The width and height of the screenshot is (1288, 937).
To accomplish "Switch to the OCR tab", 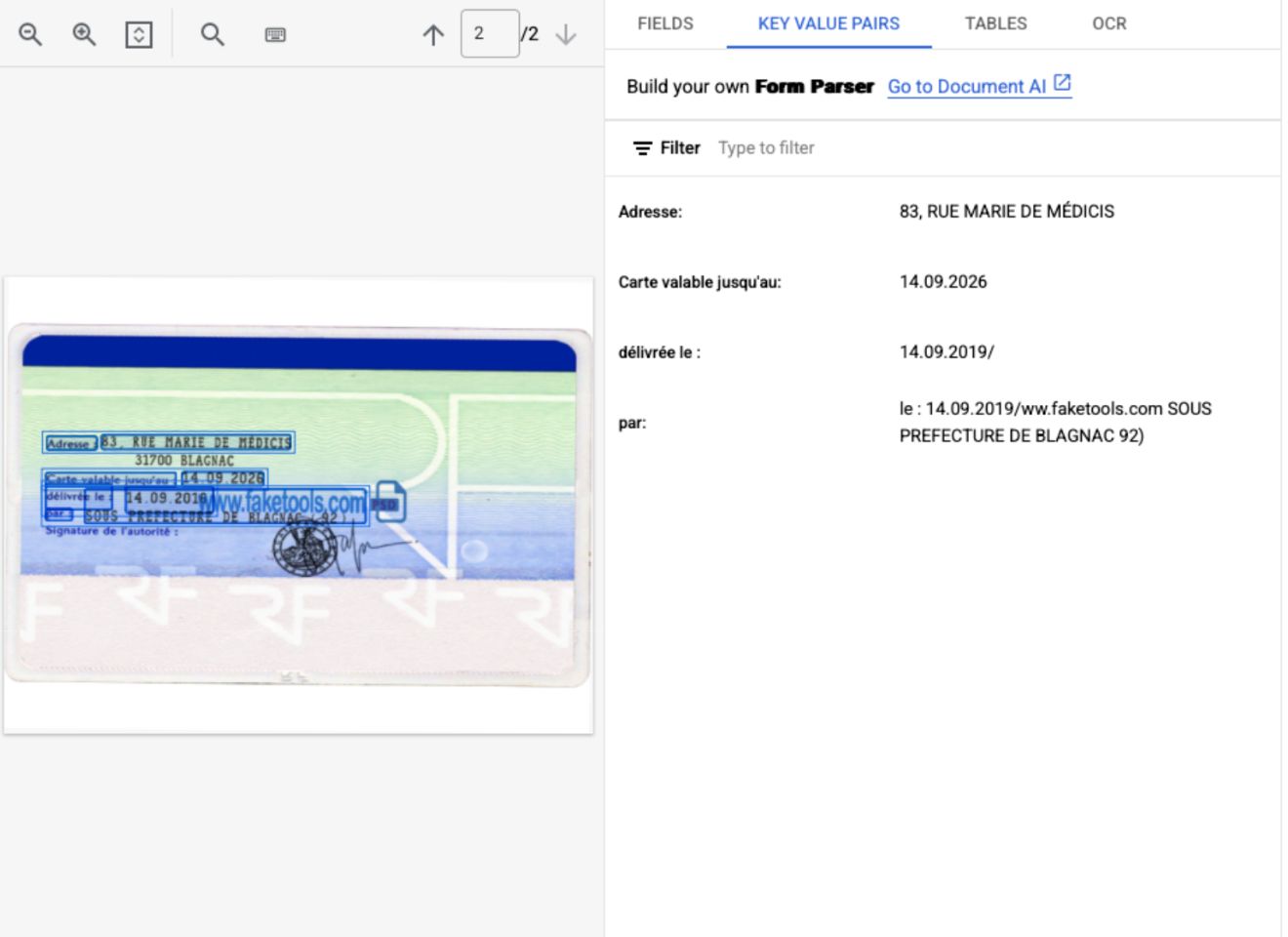I will 1108,23.
